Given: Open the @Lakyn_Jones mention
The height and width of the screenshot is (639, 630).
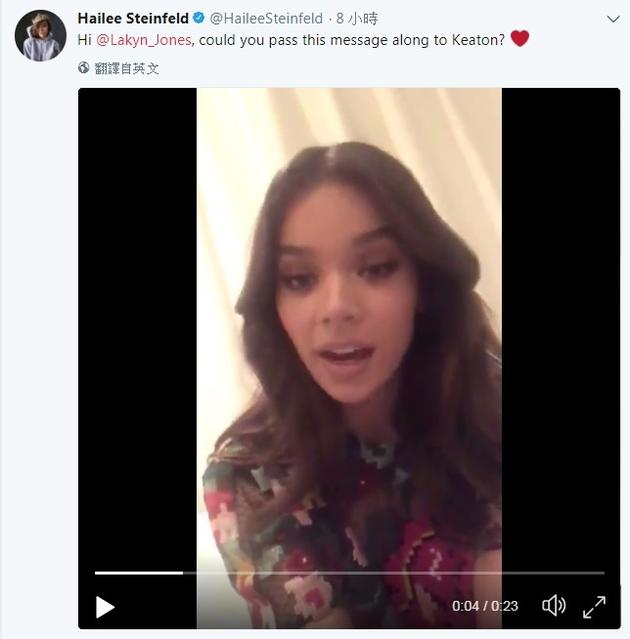Looking at the screenshot, I should [x=145, y=39].
